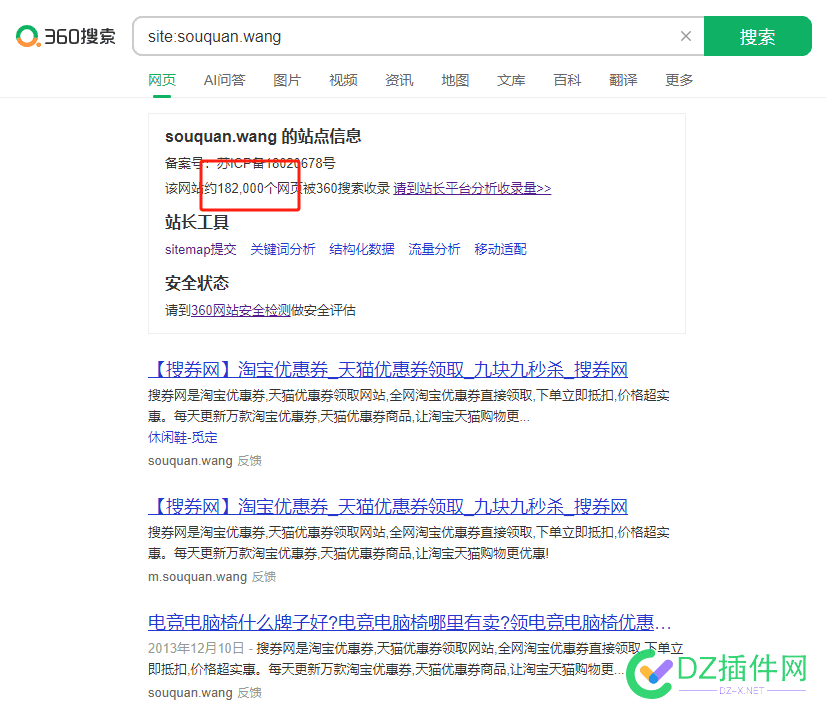Open the 视频 tab

(343, 80)
